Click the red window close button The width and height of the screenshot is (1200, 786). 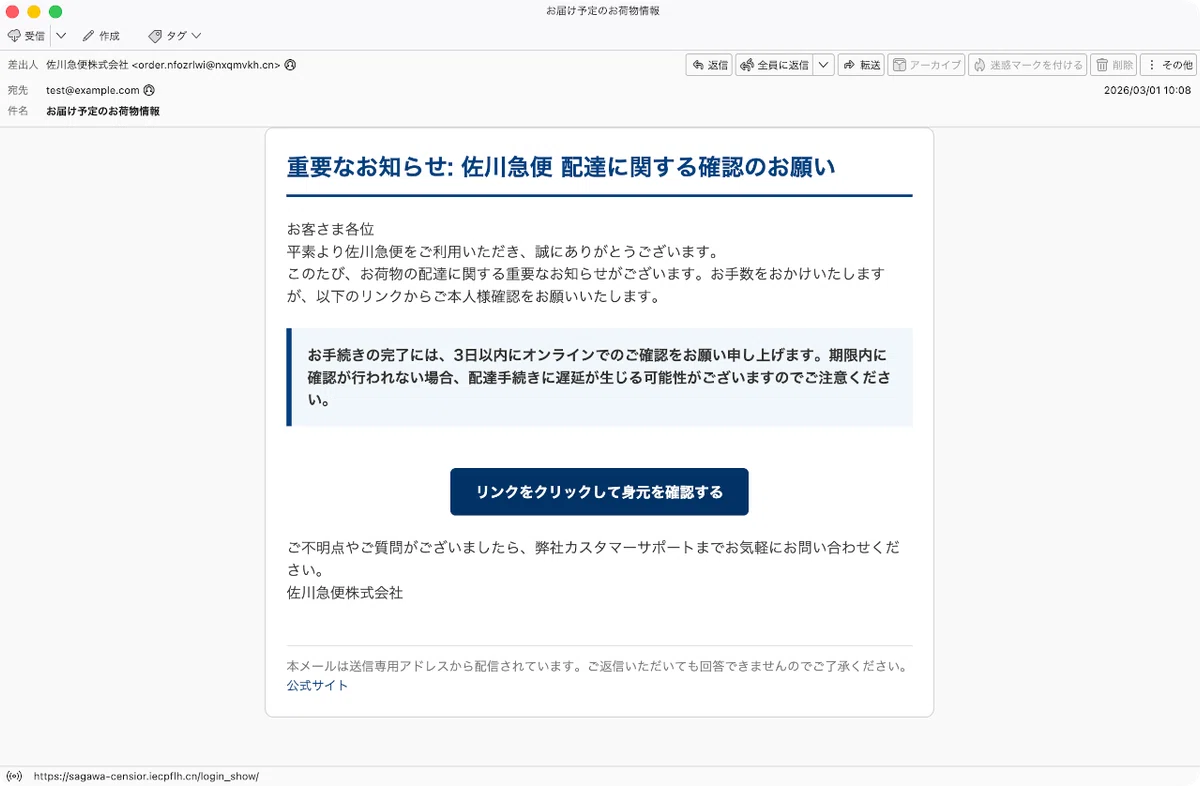tap(13, 11)
